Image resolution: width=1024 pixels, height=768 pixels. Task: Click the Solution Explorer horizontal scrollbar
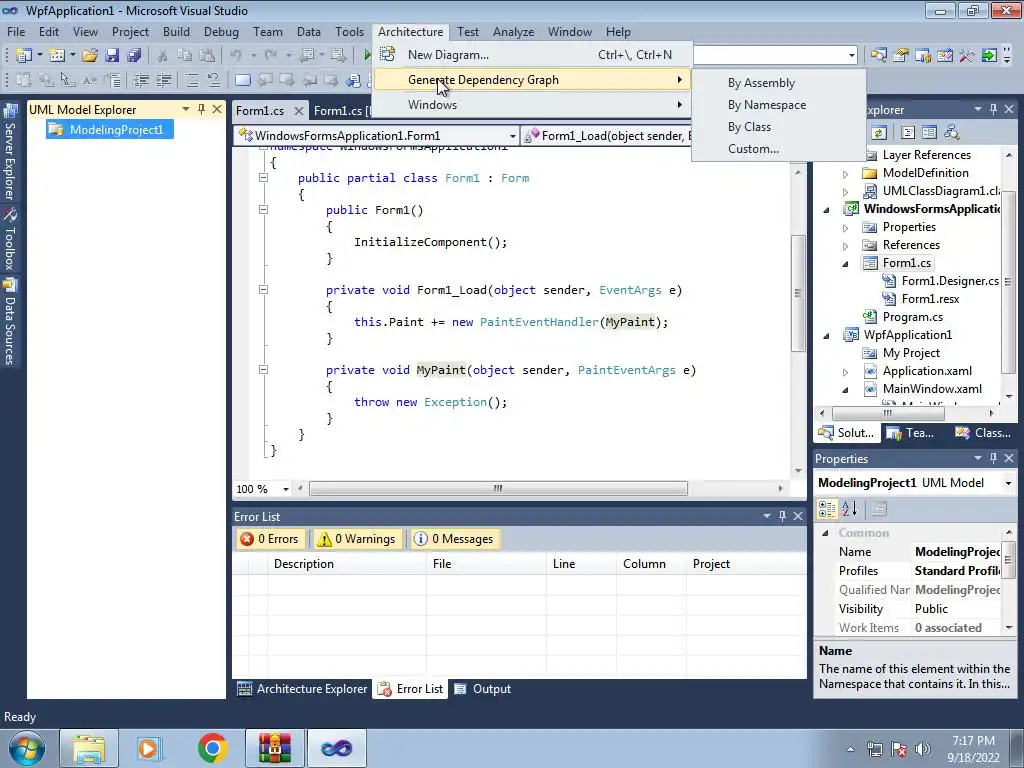coord(888,413)
